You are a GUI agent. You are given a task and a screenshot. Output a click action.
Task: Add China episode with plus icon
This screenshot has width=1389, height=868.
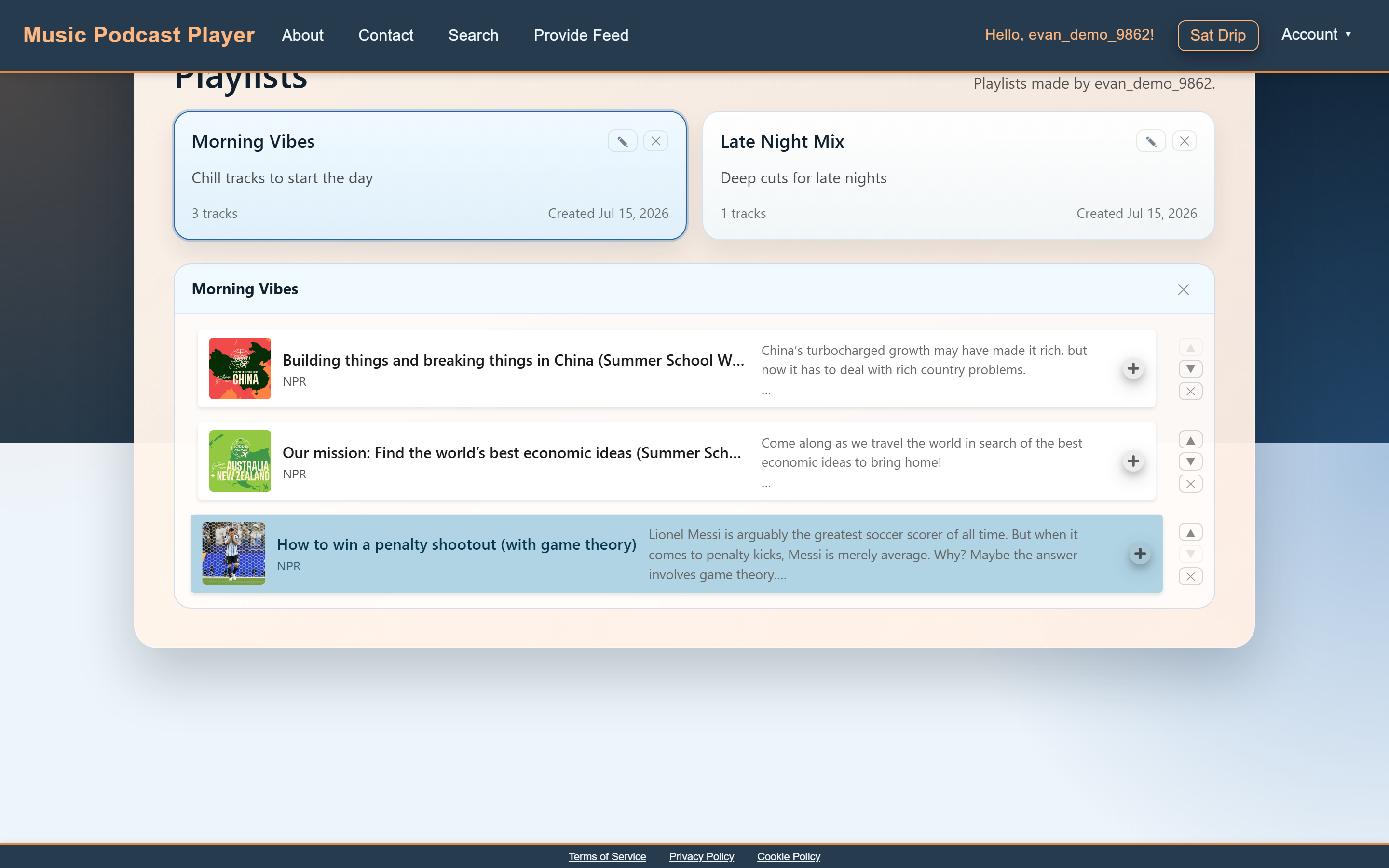tap(1133, 368)
